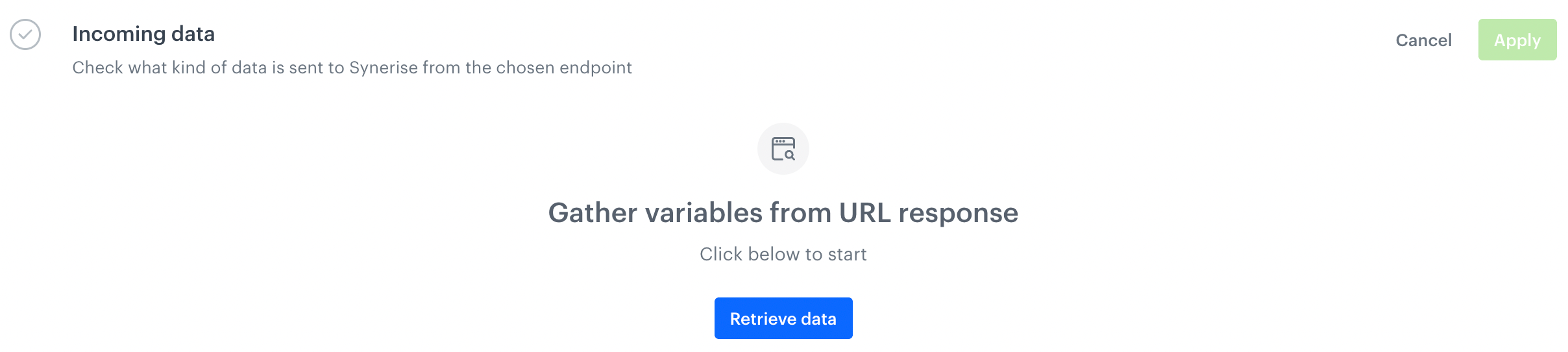Click the 'Click below to start' text

click(x=783, y=254)
